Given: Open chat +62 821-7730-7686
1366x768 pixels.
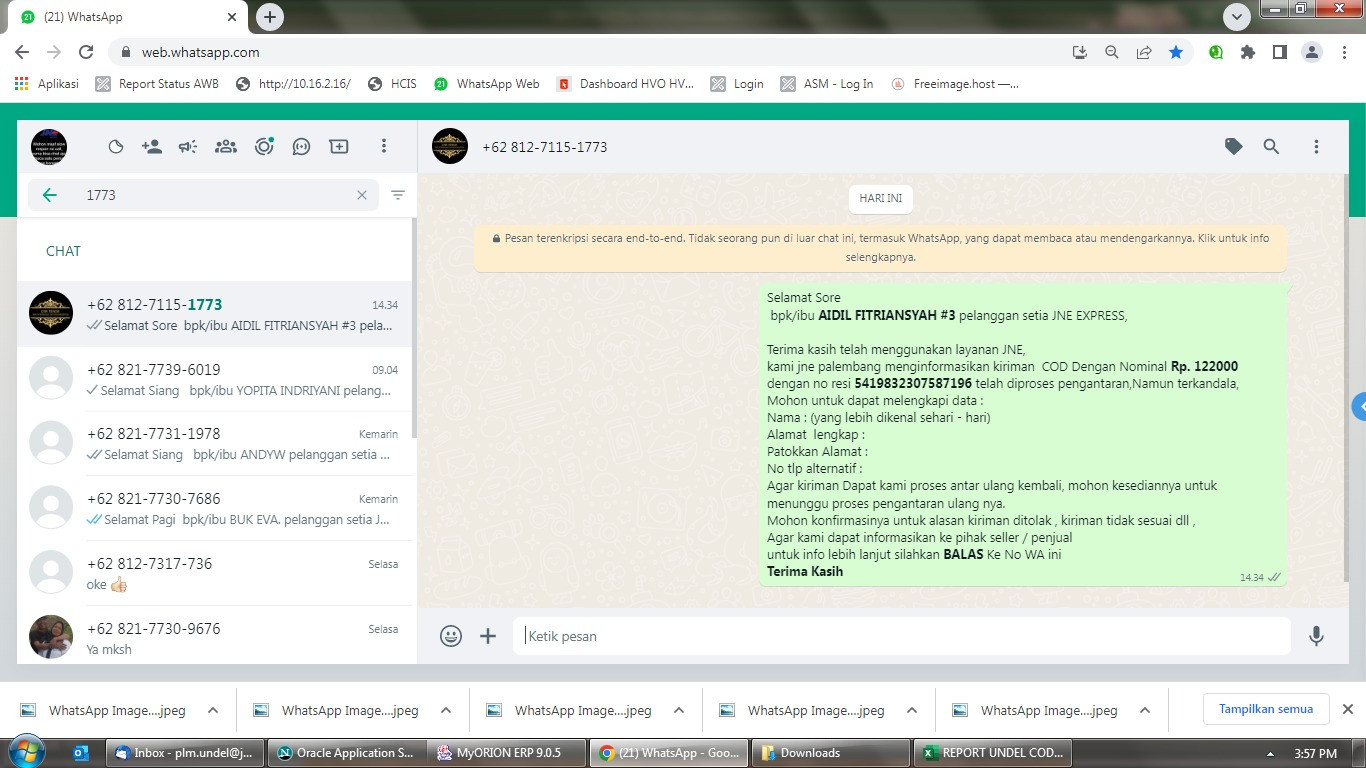Looking at the screenshot, I should tap(216, 509).
